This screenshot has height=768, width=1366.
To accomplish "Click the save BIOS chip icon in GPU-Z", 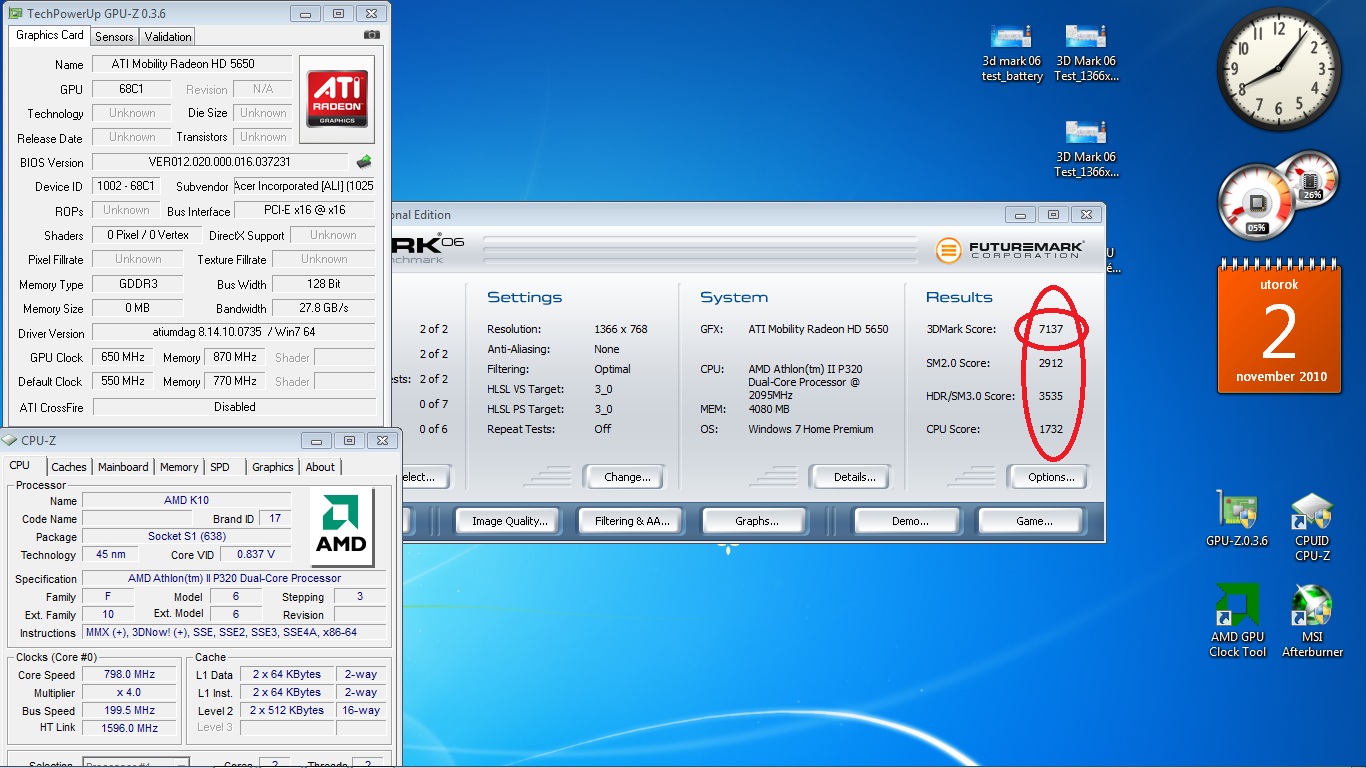I will click(364, 162).
